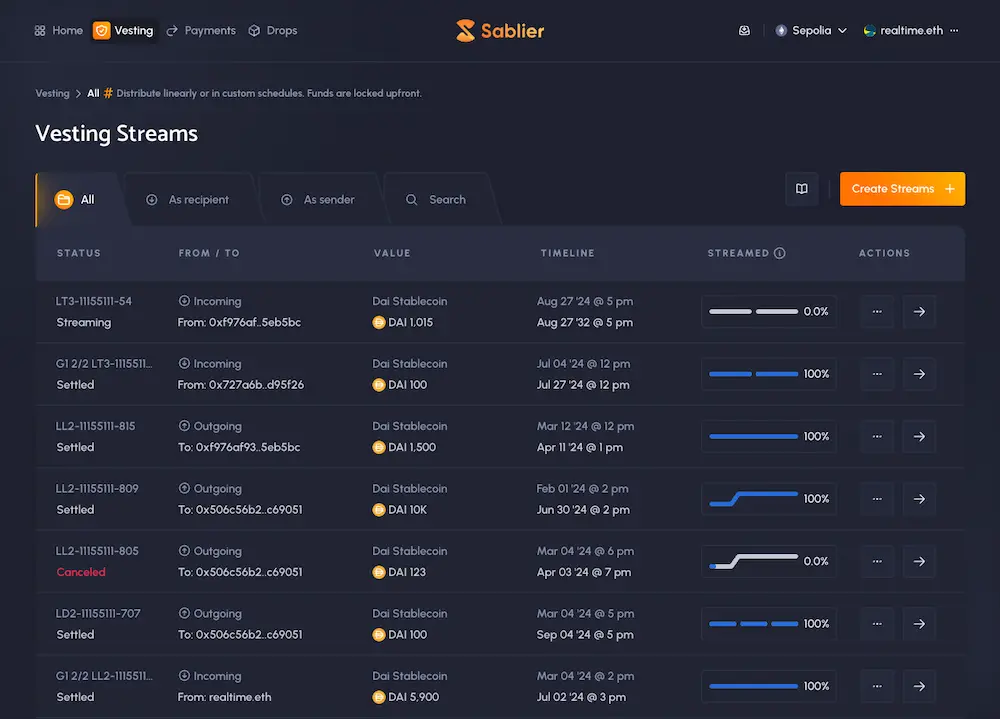Open arrow for stream LL2-11155111-815
Viewport: 1000px width, 719px height.
pos(919,437)
